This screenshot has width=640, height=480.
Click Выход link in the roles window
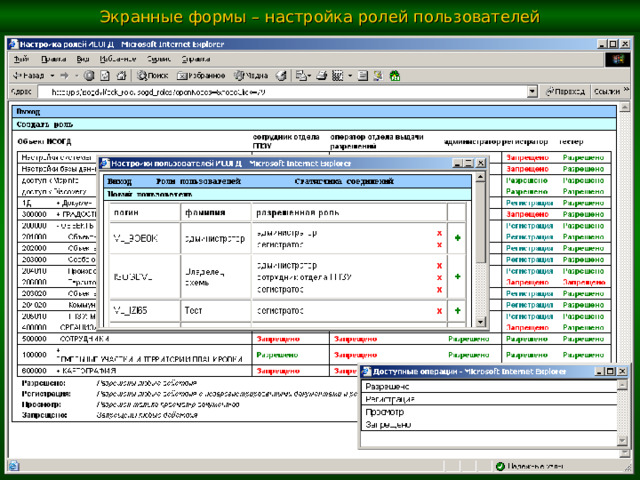28,111
